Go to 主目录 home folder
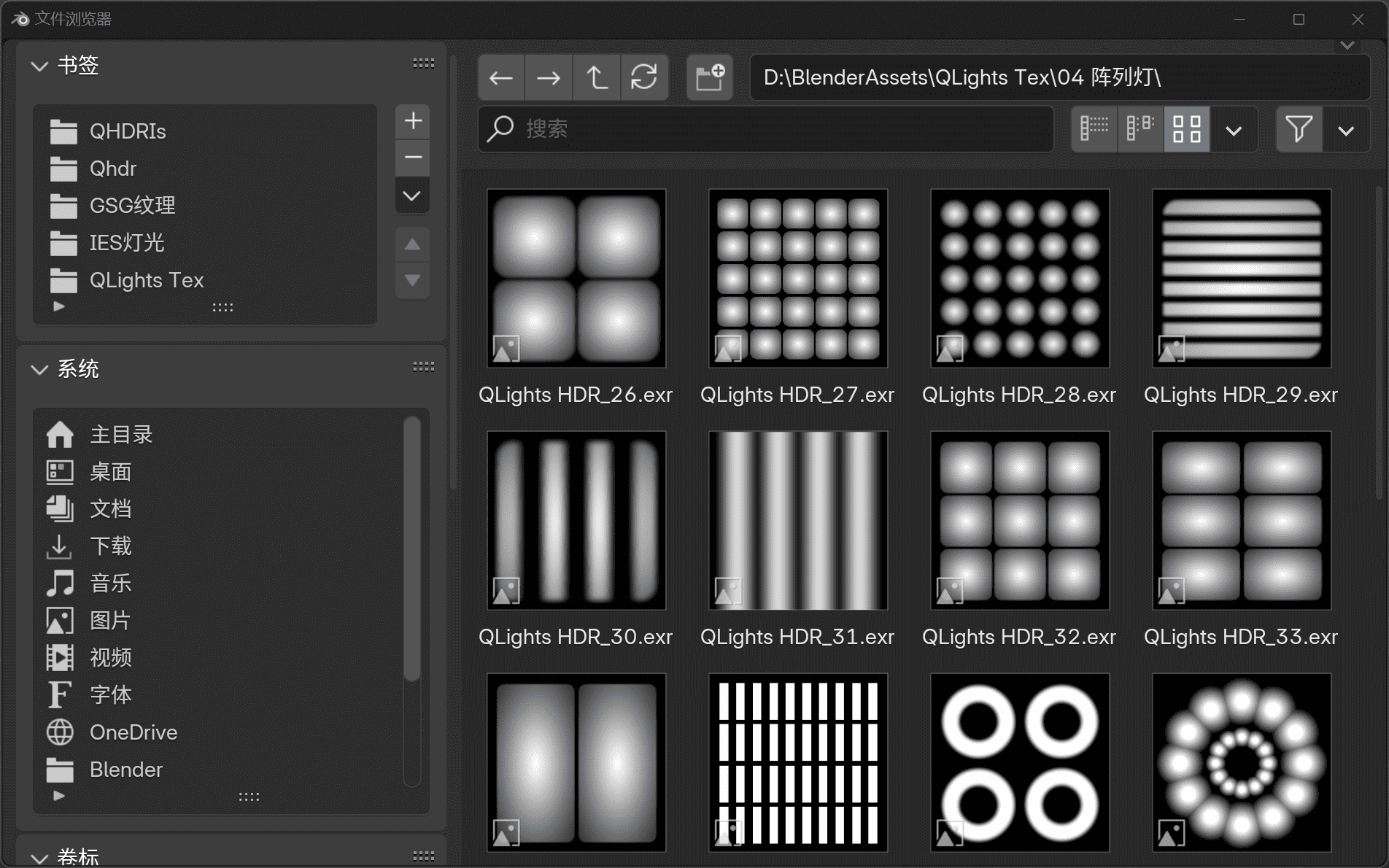 coord(219,435)
